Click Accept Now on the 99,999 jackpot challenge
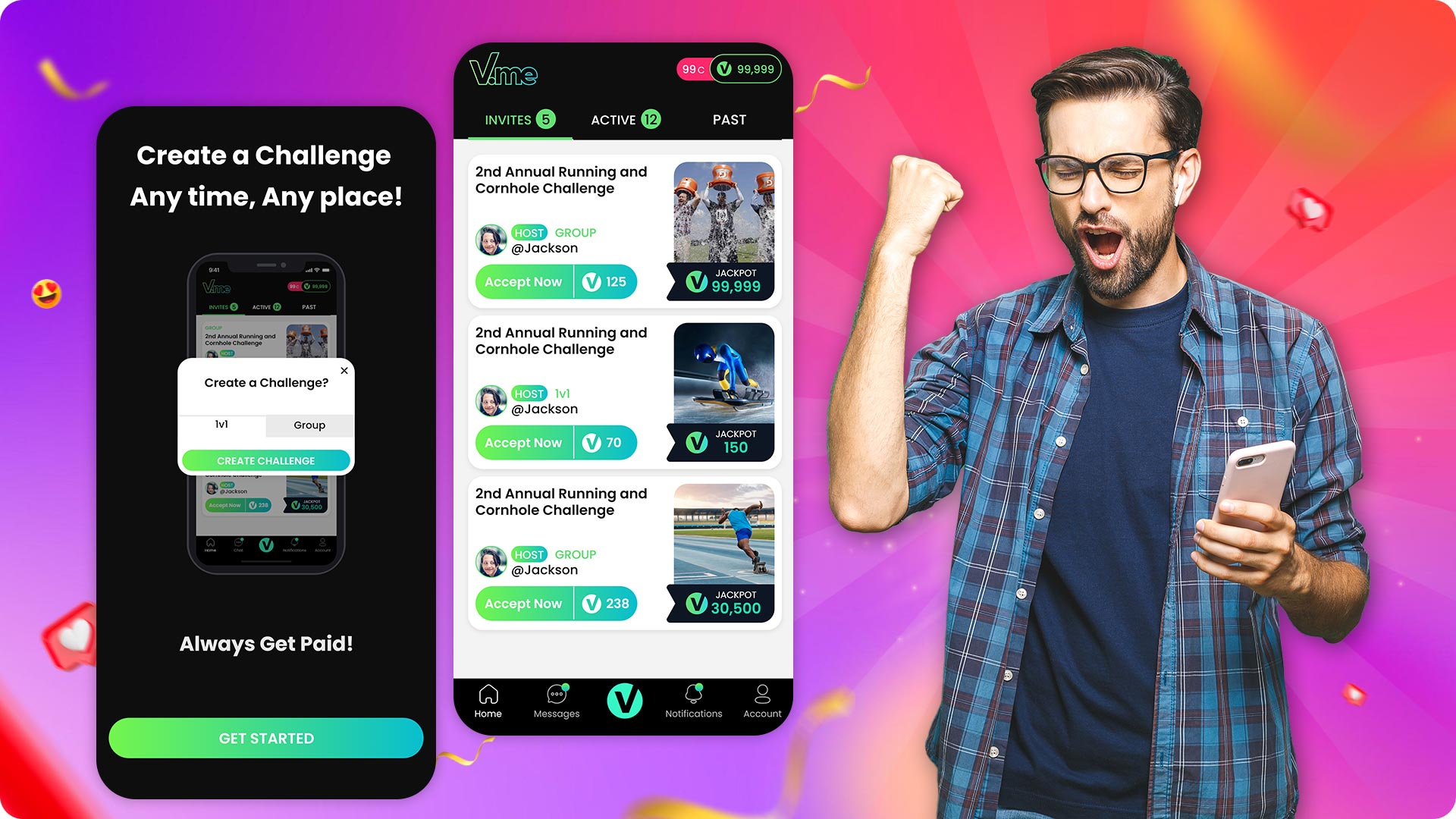 522,281
